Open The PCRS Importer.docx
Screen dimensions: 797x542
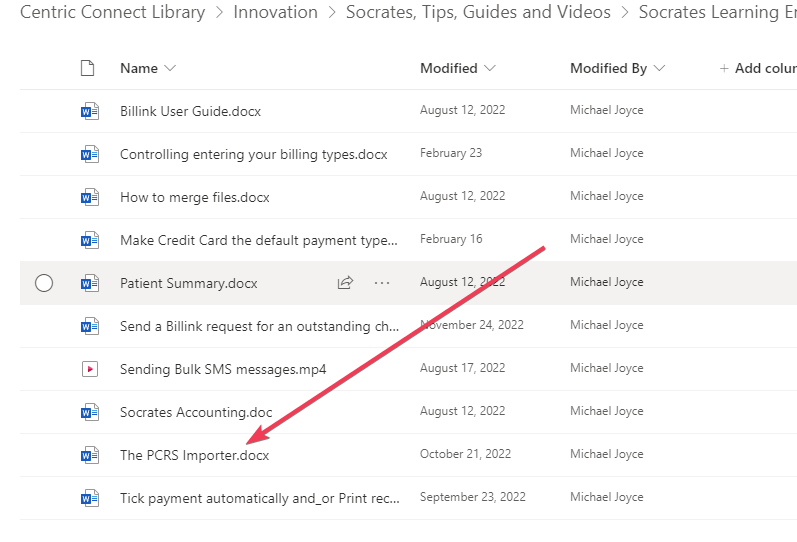pyautogui.click(x=195, y=455)
